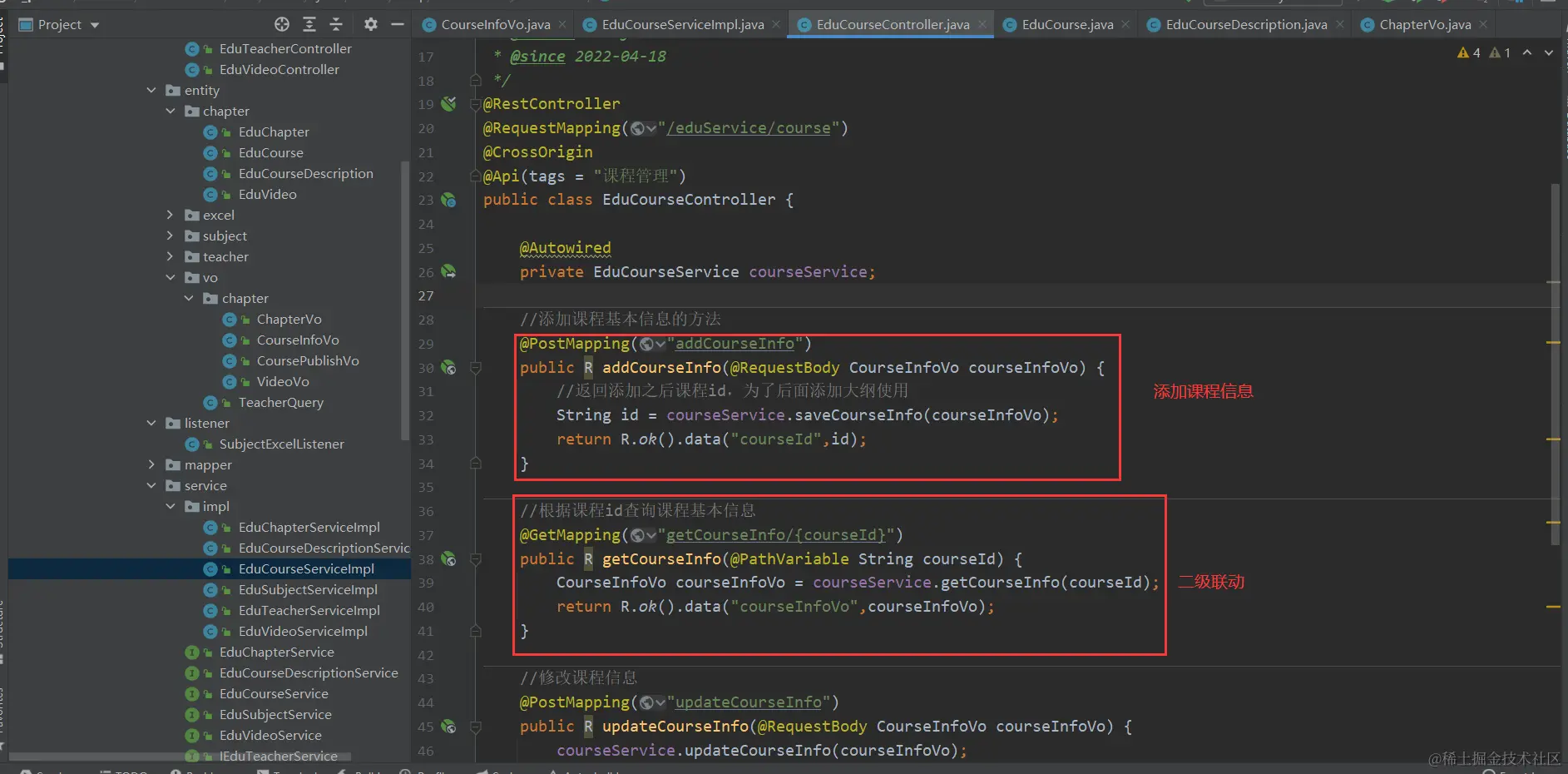Fold the updateCourseInfo method in gutter

coord(476,727)
